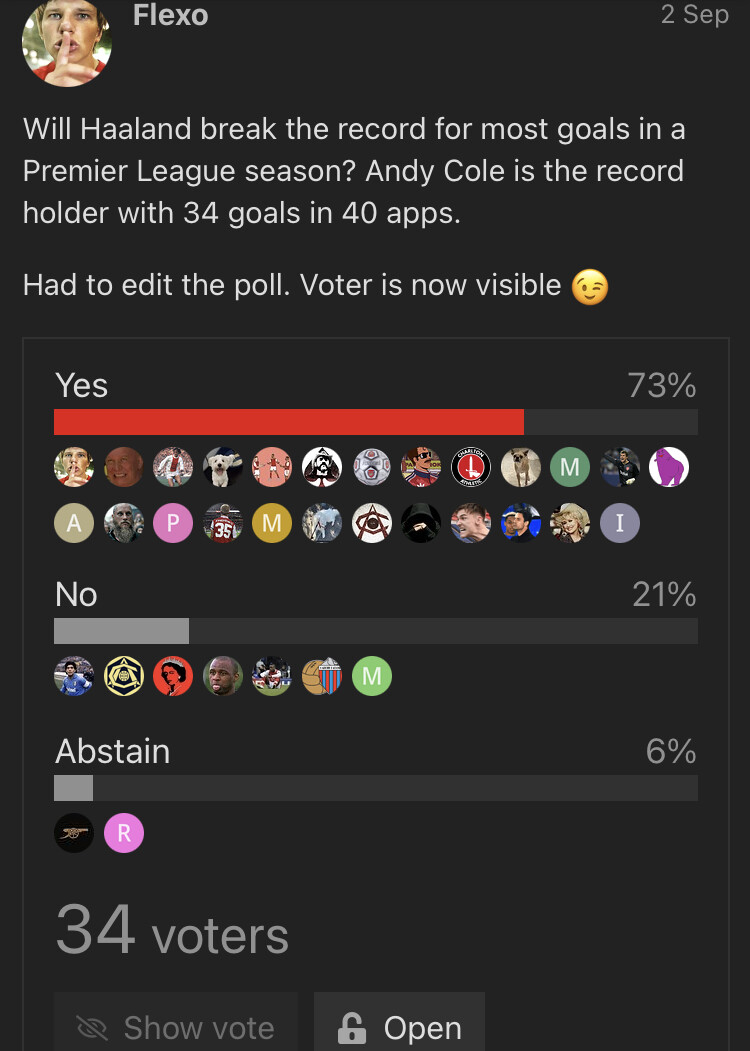Tap the purple gorilla voter avatar
Image resolution: width=750 pixels, height=1051 pixels.
point(669,467)
